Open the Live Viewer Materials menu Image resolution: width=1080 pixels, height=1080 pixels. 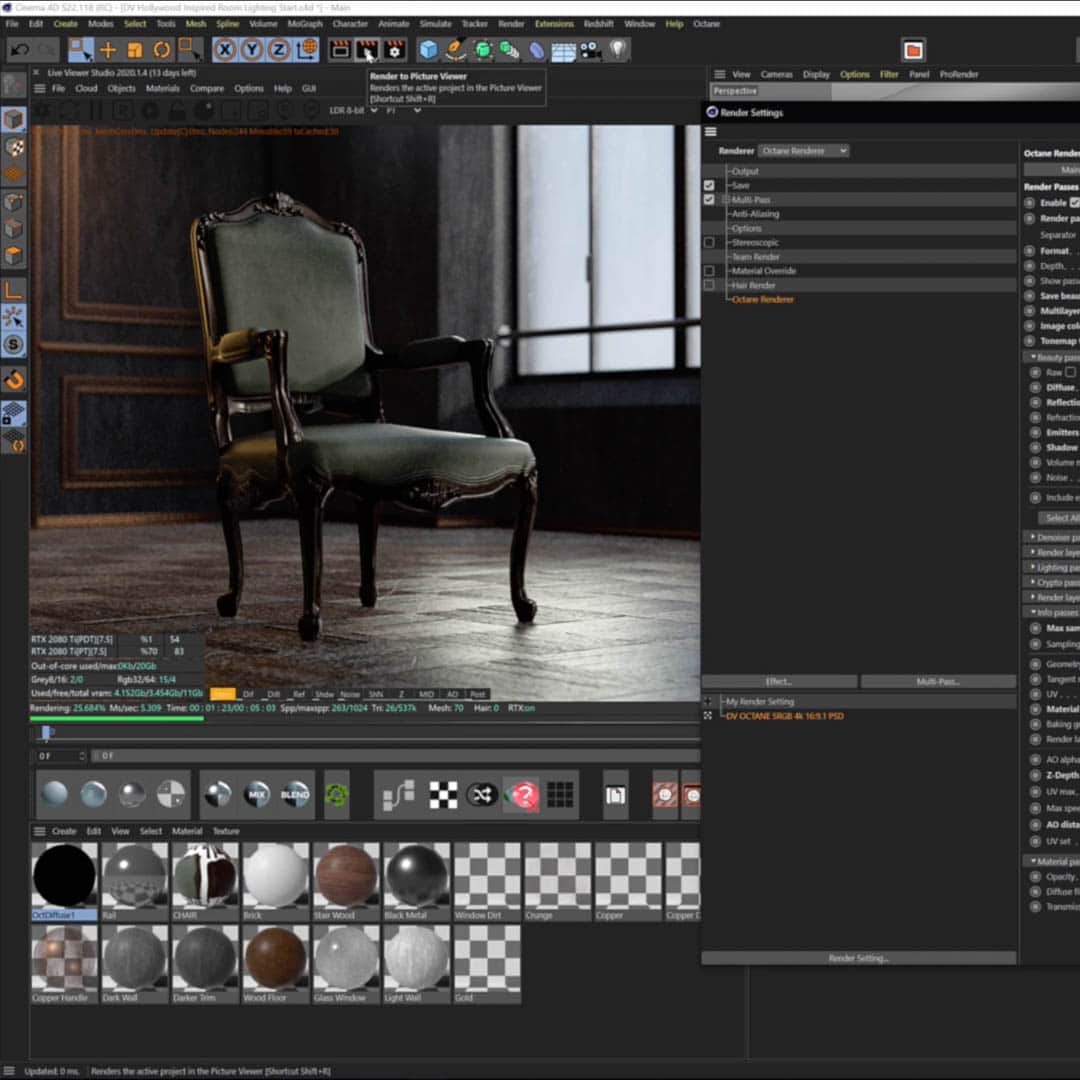tap(163, 88)
